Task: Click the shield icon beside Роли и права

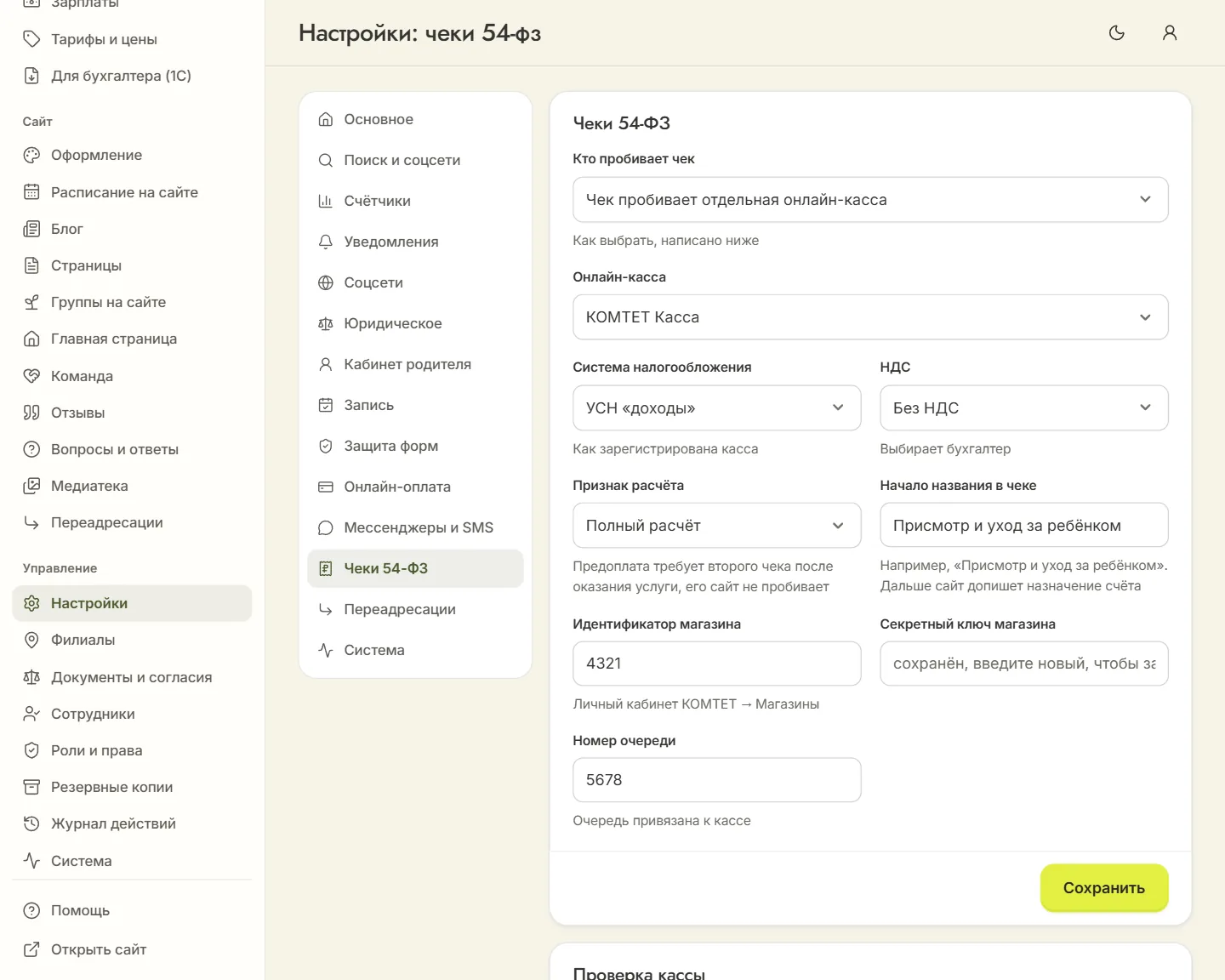Action: (x=31, y=750)
